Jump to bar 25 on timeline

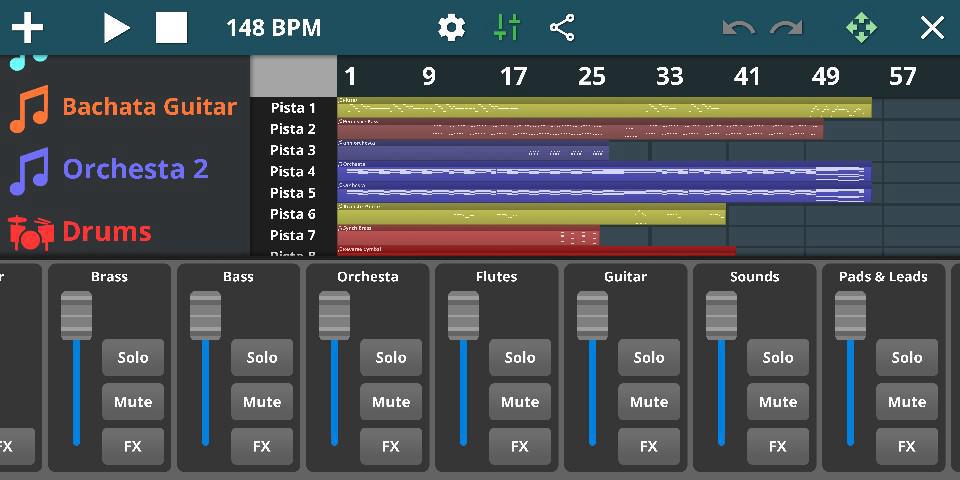click(x=591, y=77)
